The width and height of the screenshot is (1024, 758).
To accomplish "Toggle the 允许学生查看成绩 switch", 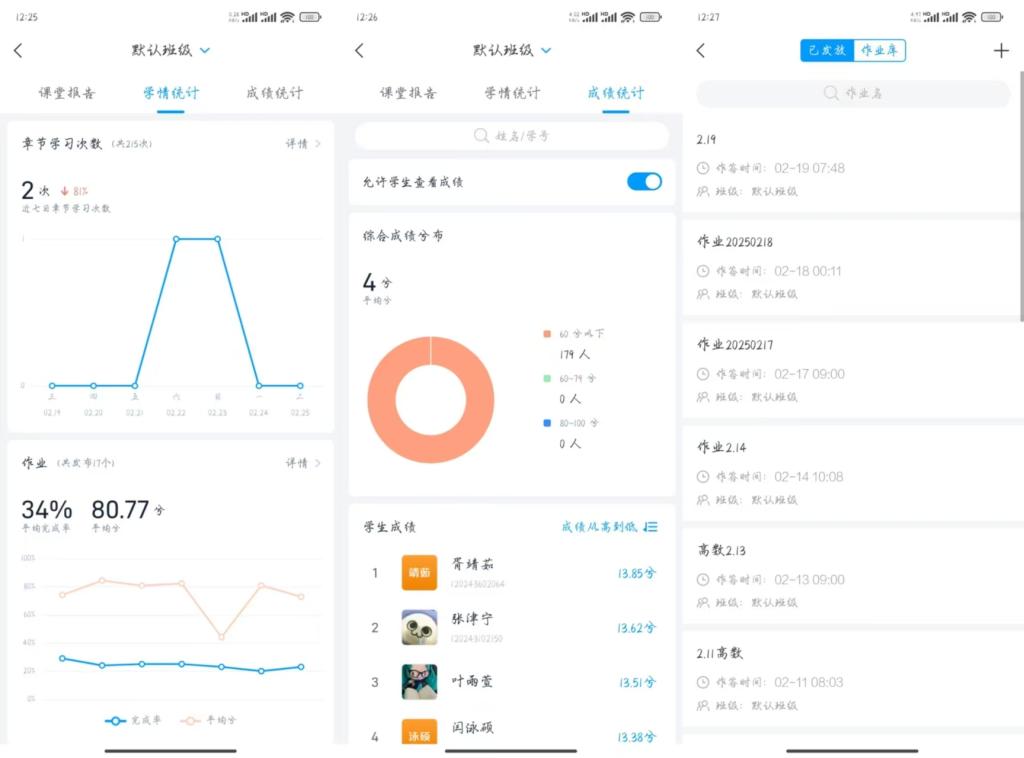I will [x=643, y=181].
